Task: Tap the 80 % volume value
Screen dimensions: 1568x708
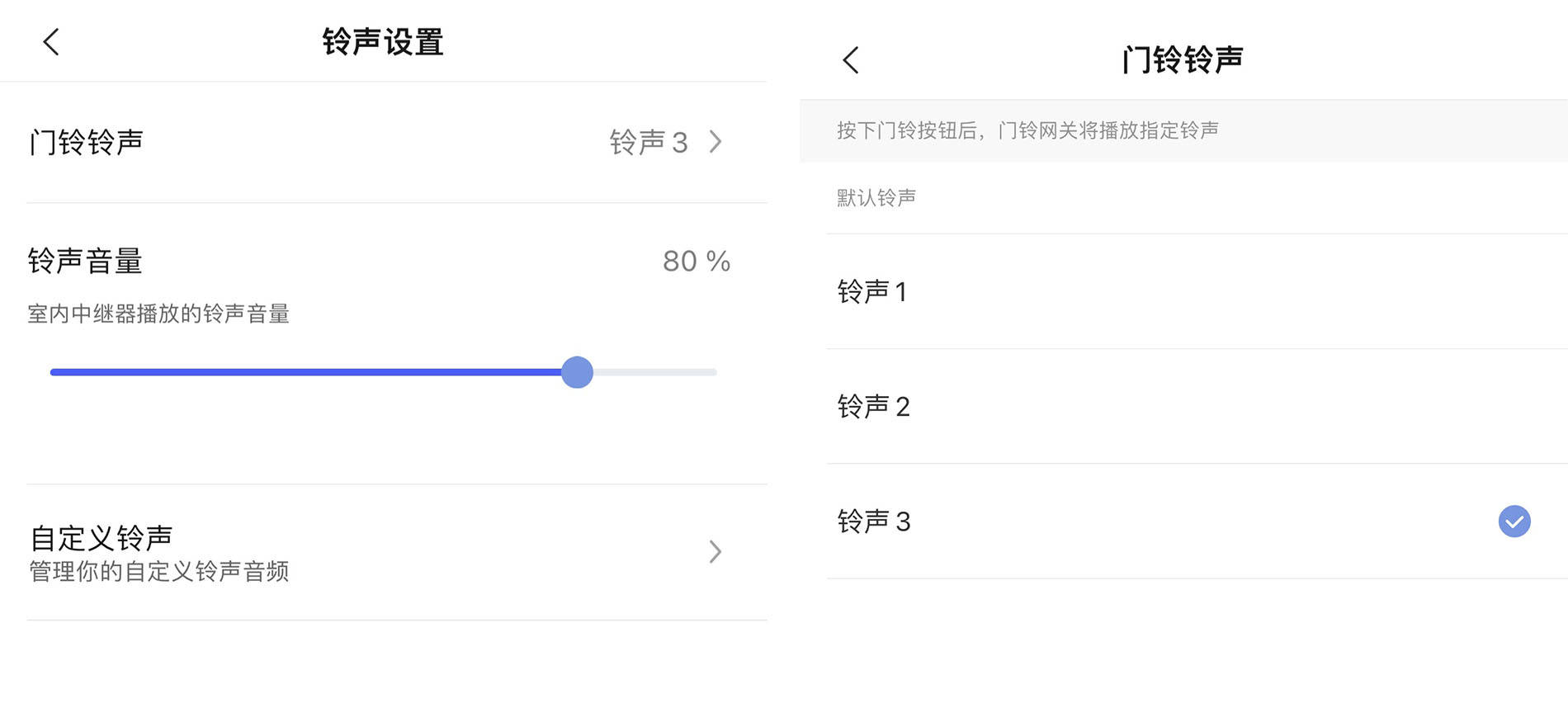Action: (x=697, y=262)
